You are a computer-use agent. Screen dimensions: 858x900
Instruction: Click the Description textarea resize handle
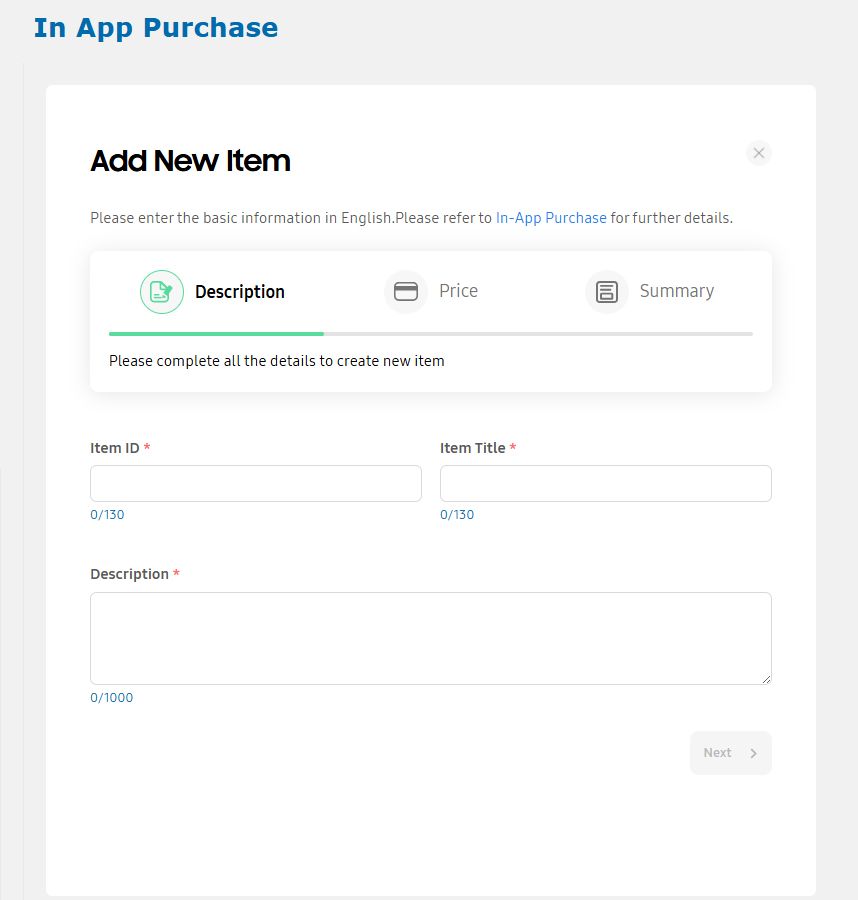766,679
